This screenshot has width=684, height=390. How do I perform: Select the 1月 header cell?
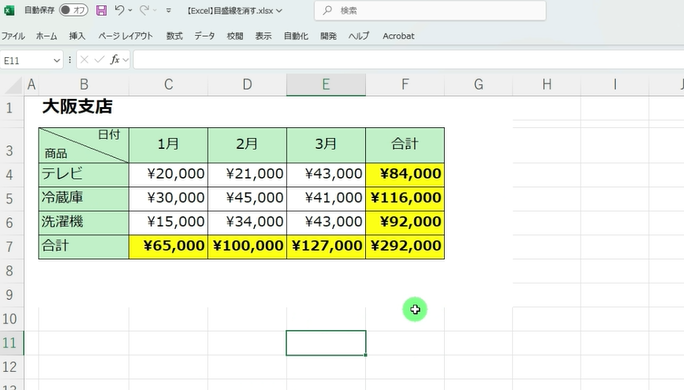pos(168,145)
